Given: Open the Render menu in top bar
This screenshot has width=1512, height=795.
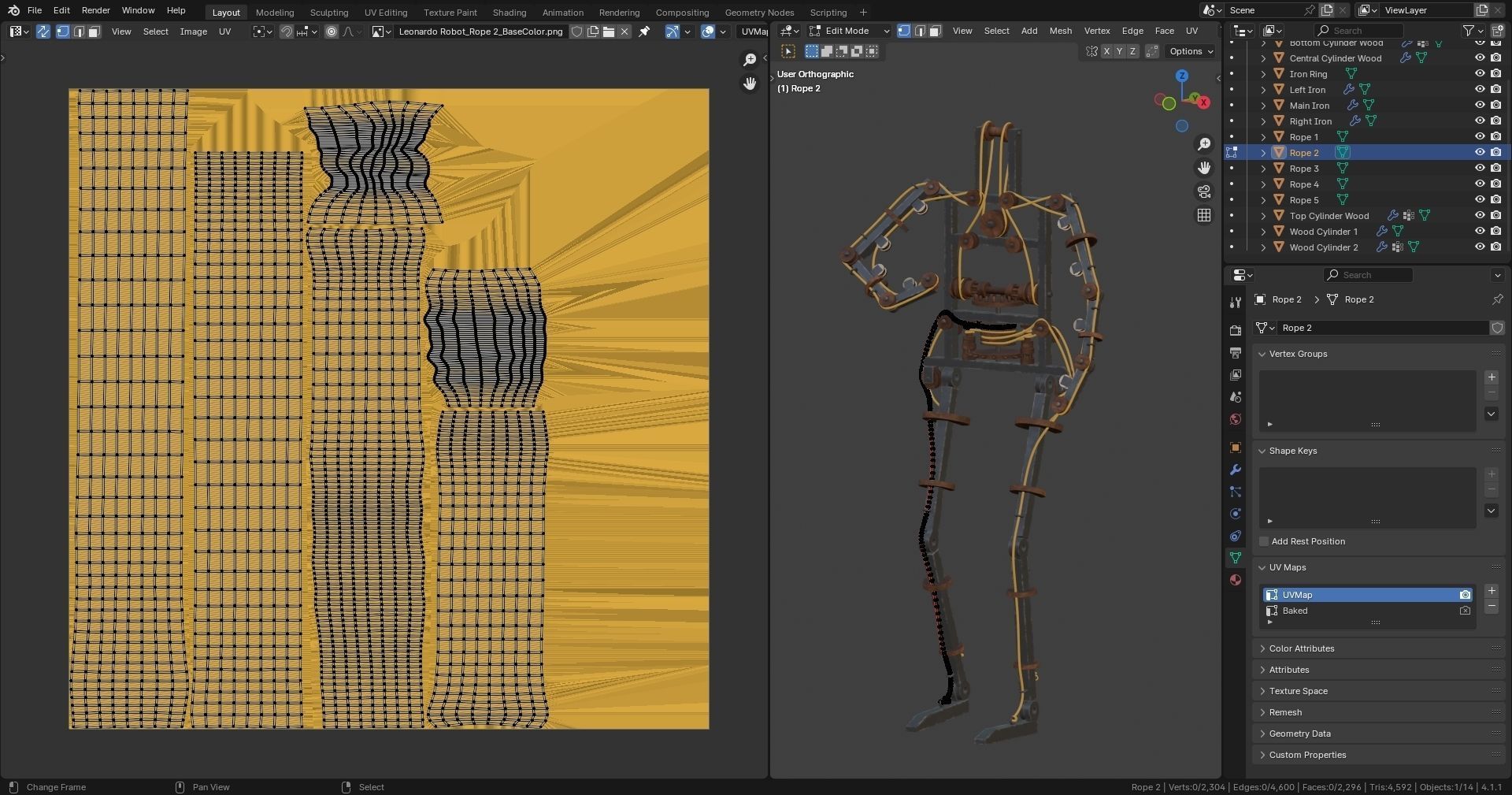Looking at the screenshot, I should click(x=95, y=10).
